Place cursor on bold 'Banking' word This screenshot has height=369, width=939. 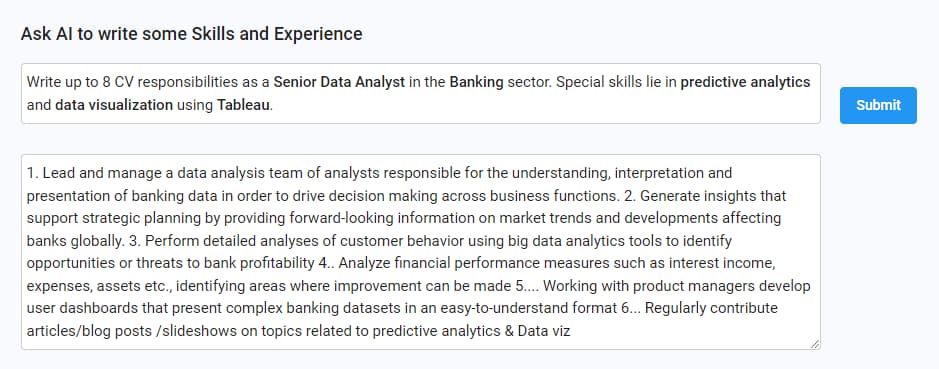(477, 82)
